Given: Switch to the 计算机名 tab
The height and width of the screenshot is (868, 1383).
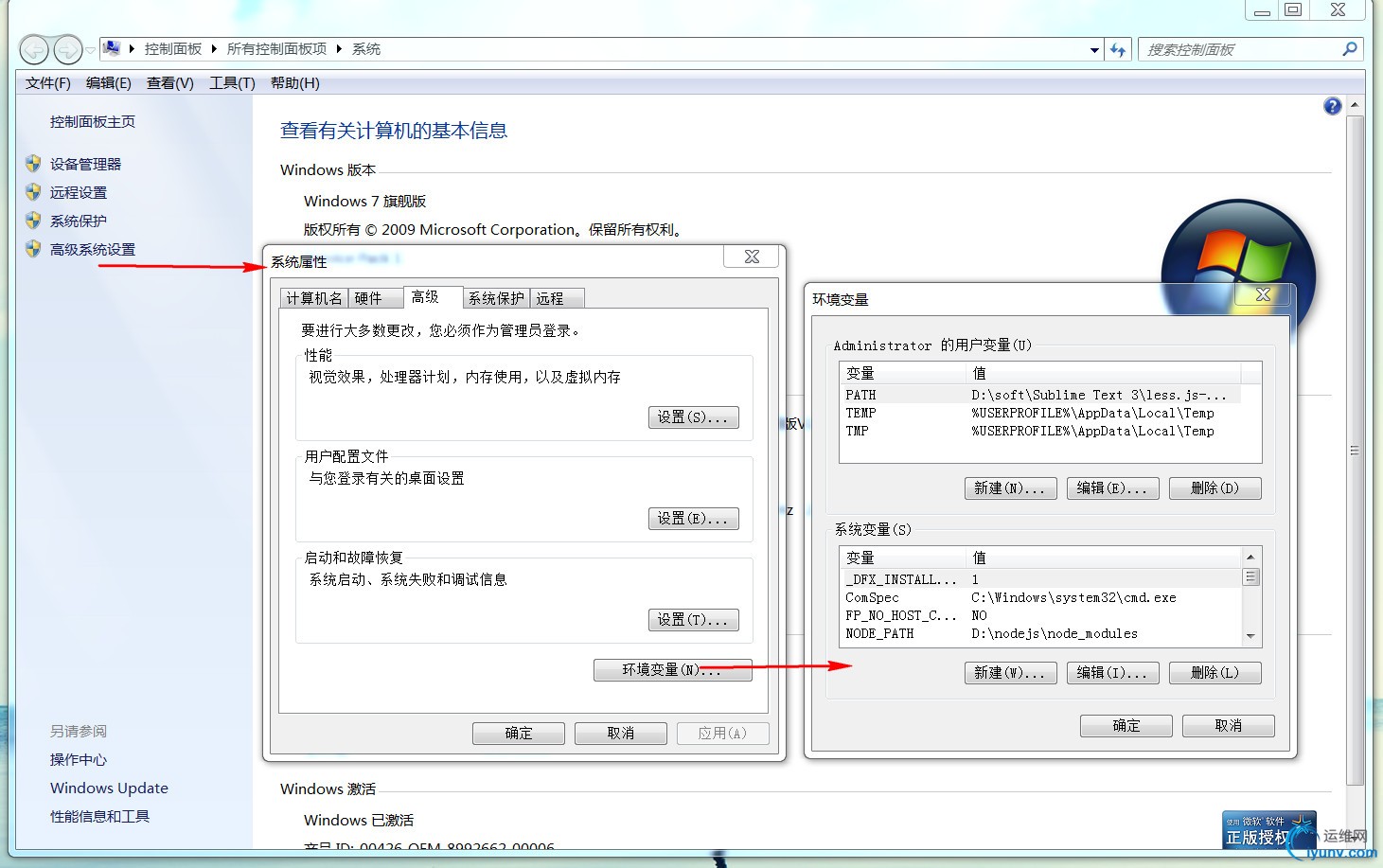Looking at the screenshot, I should coord(314,298).
